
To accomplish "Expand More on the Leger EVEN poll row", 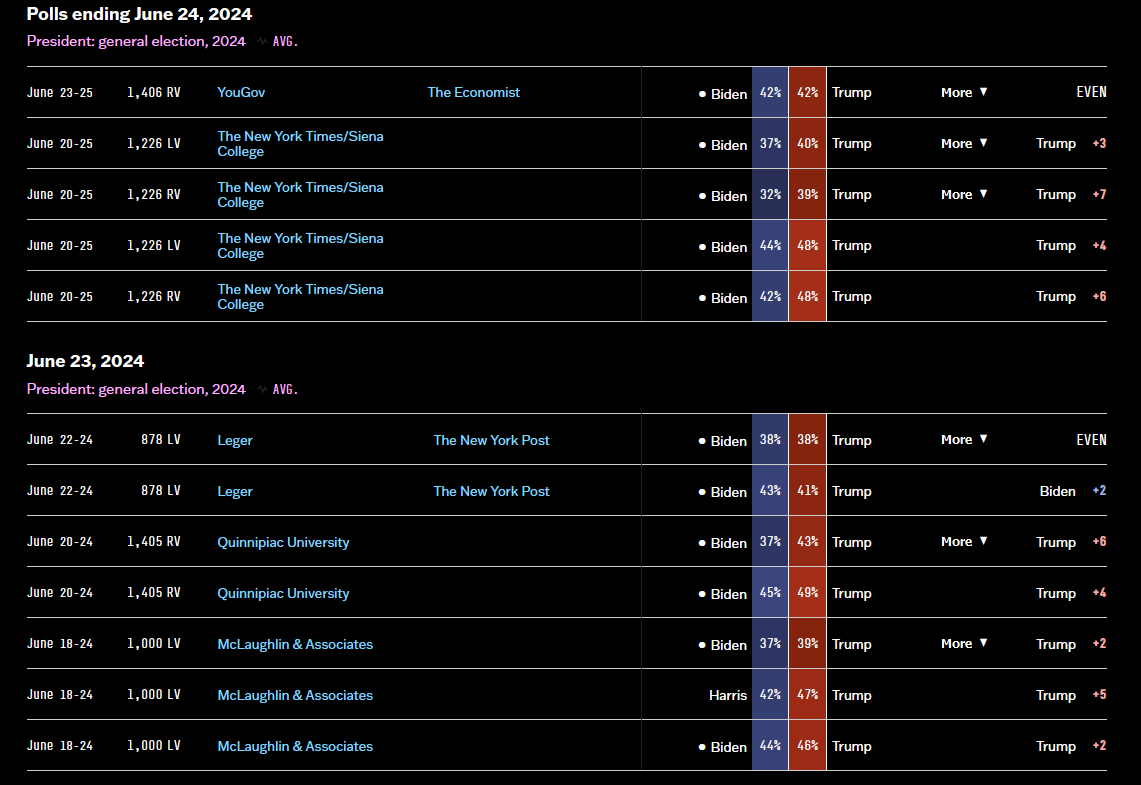I will click(964, 439).
